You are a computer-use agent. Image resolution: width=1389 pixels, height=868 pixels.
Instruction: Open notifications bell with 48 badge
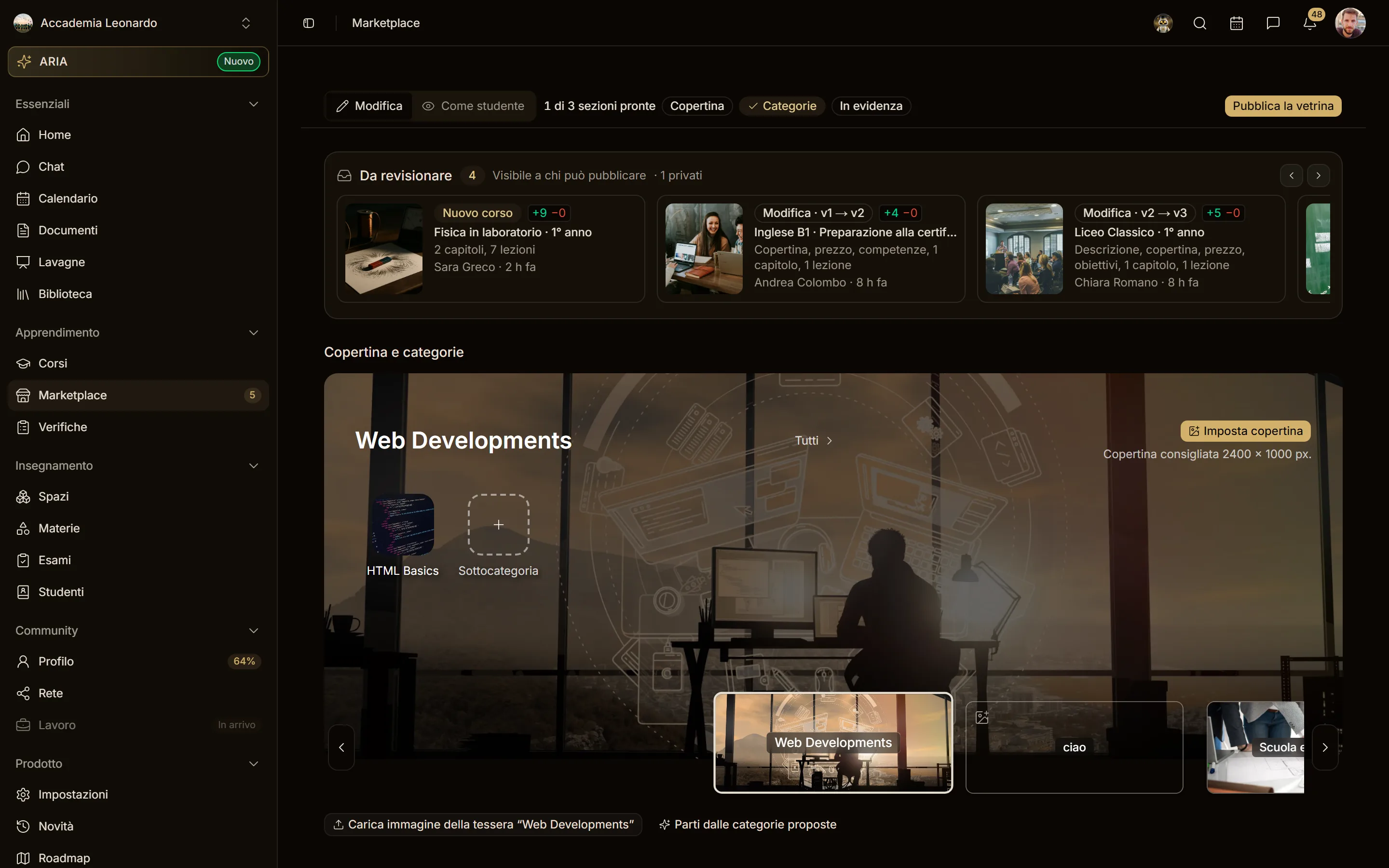click(1310, 23)
